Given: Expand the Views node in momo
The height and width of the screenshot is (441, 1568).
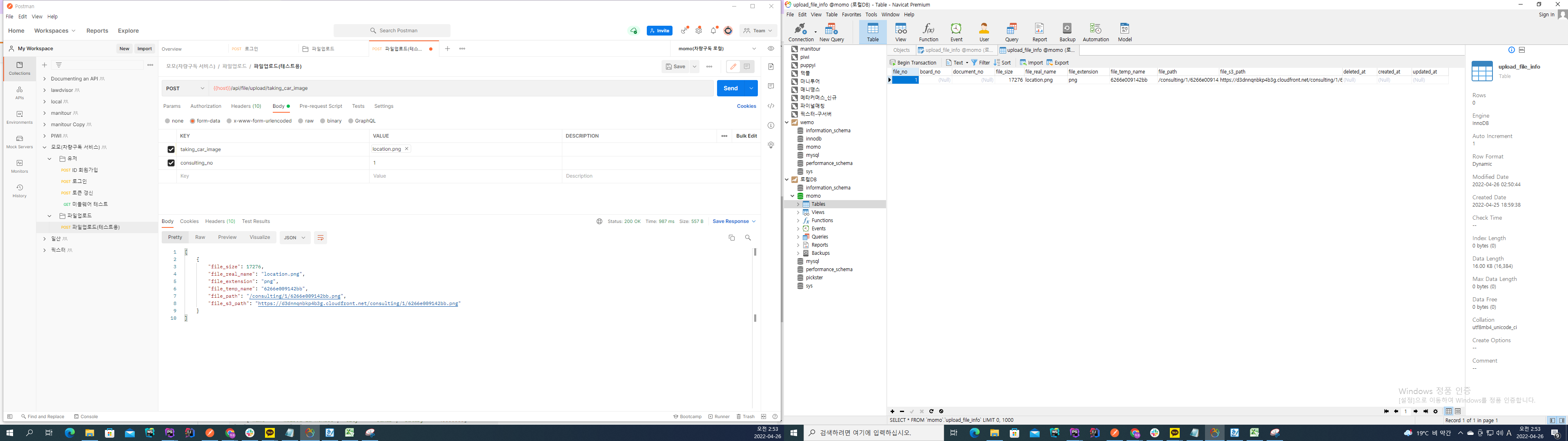Looking at the screenshot, I should pyautogui.click(x=798, y=213).
